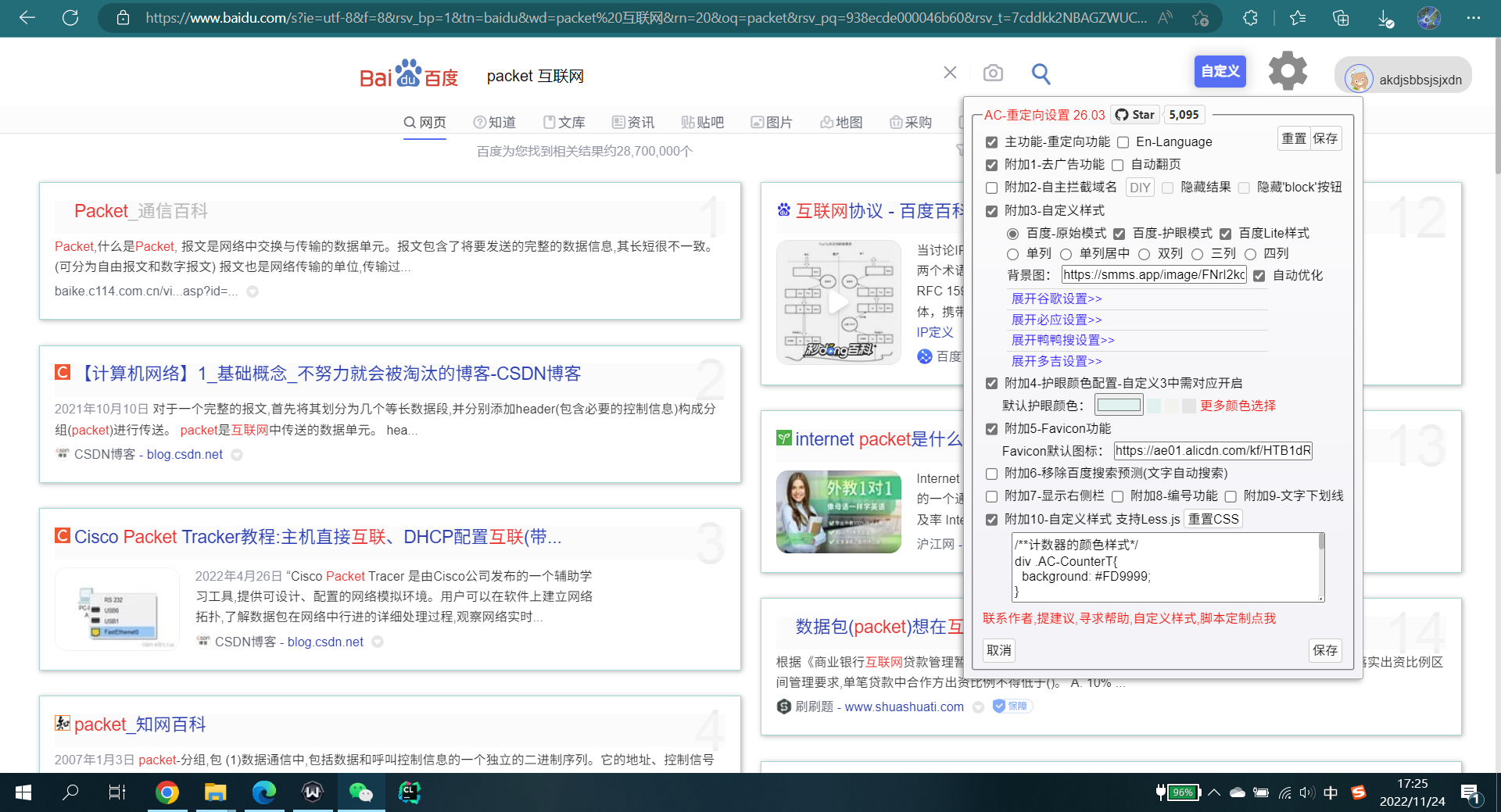Open collections icon in browser toolbar
1501x812 pixels.
coord(1341,17)
